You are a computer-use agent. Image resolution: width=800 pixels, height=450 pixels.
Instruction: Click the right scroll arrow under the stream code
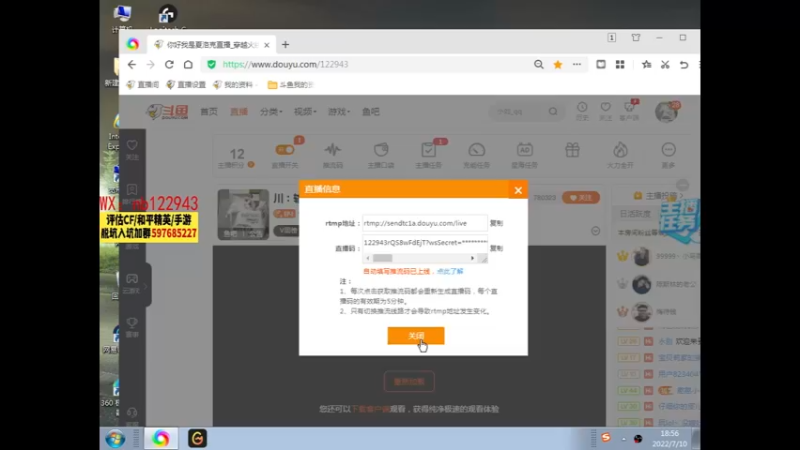pyautogui.click(x=472, y=258)
